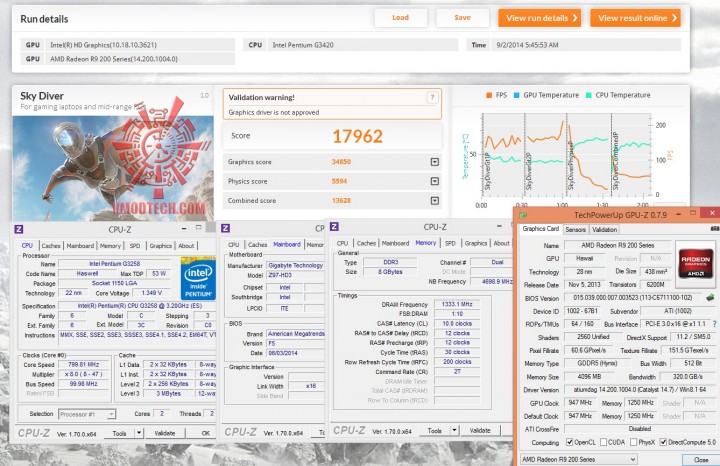Open the Validation tab in GPU-Z

[x=604, y=230]
